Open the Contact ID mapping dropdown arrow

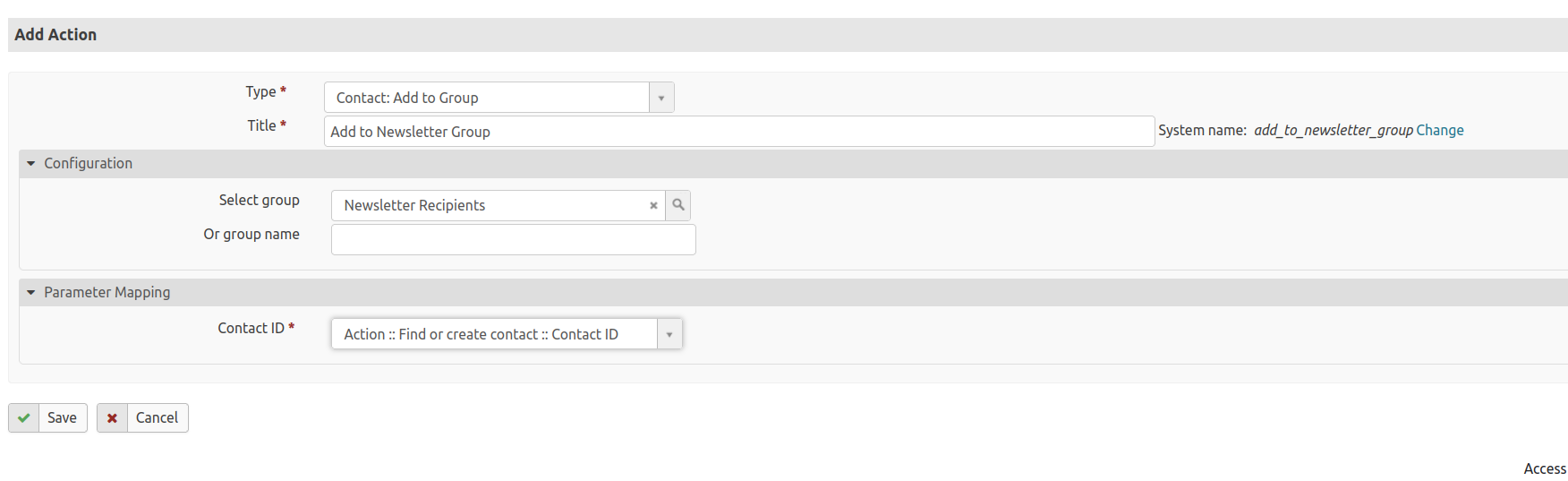pos(669,335)
